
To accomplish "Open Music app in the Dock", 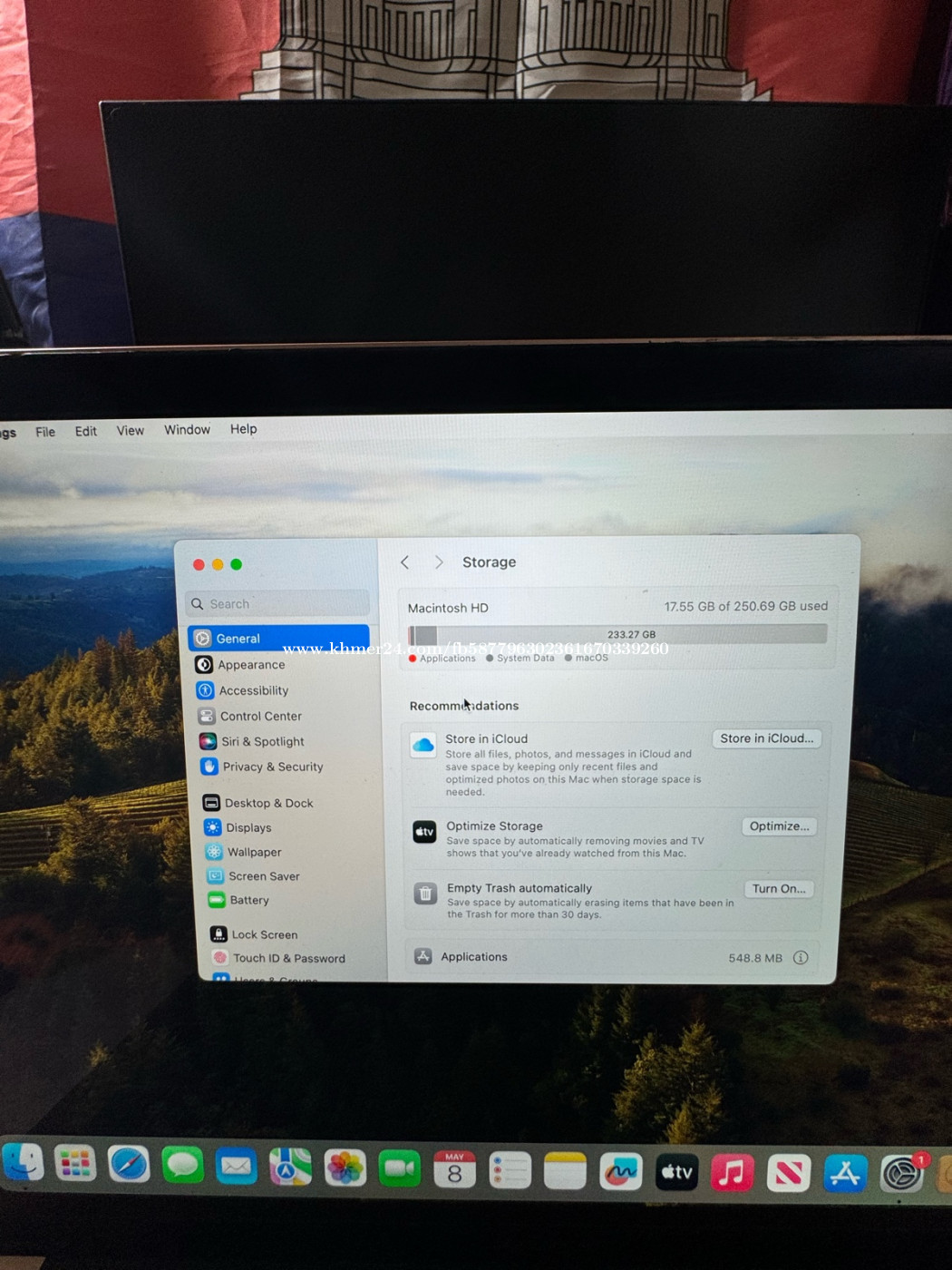I will click(733, 1173).
